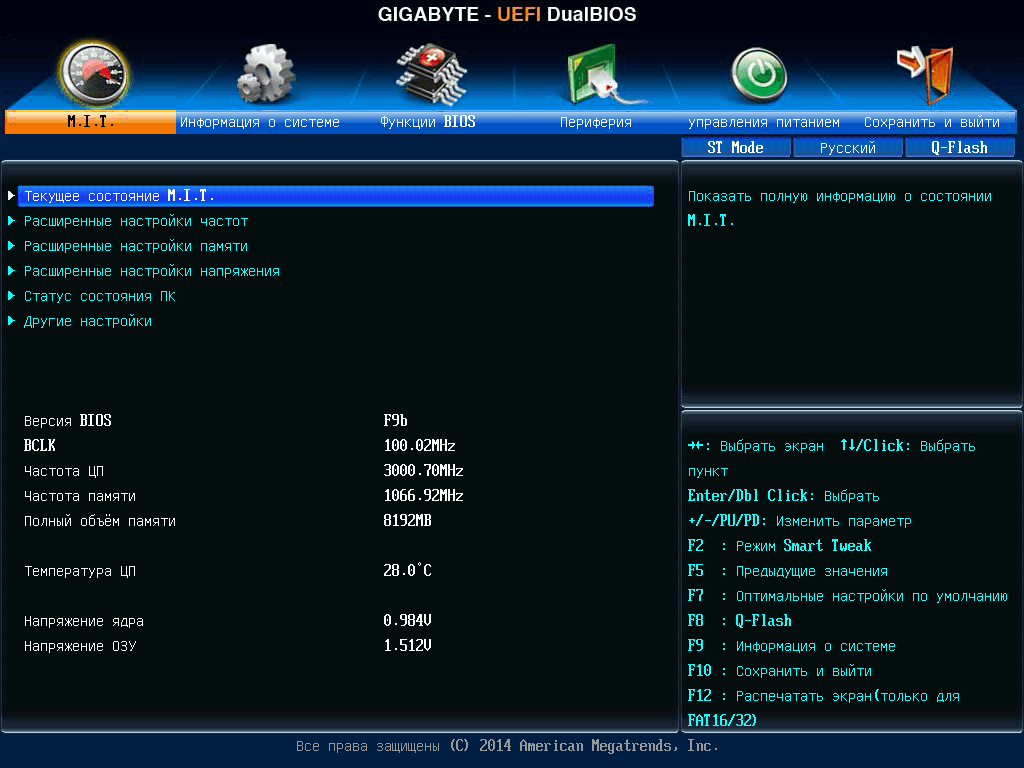1024x768 pixels.
Task: Click the Температура ЦП label
Action: pos(80,571)
